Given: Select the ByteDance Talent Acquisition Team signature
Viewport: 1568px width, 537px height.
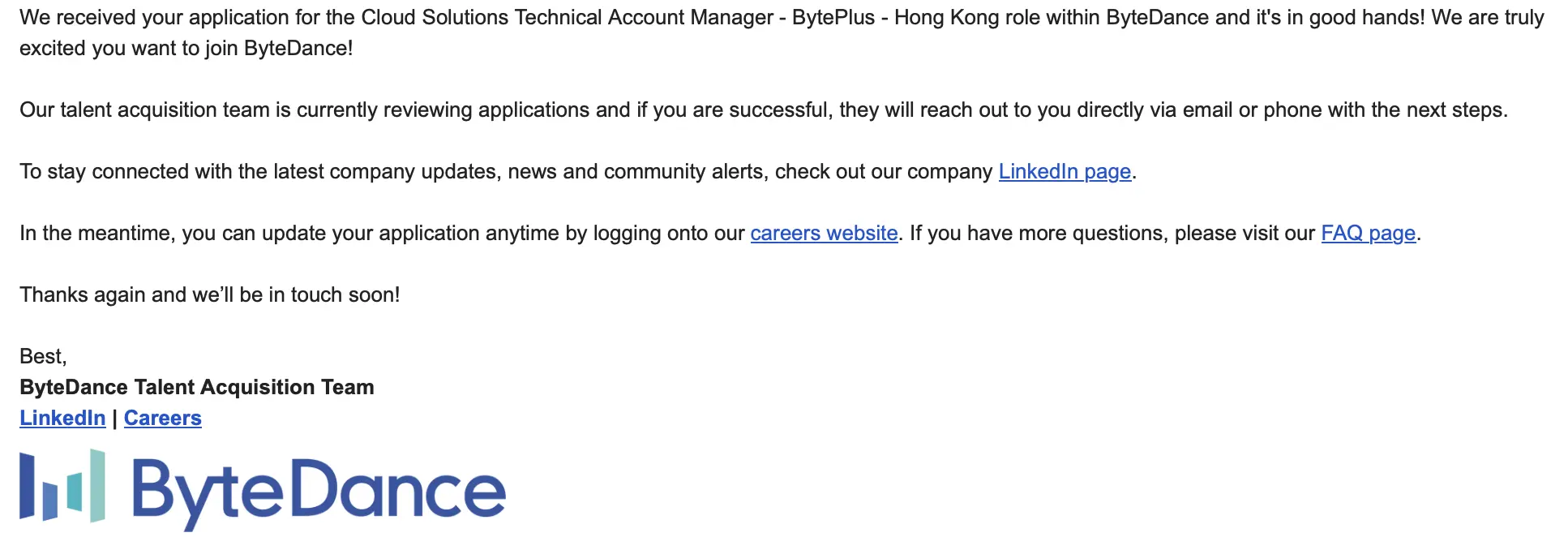Looking at the screenshot, I should (x=197, y=387).
